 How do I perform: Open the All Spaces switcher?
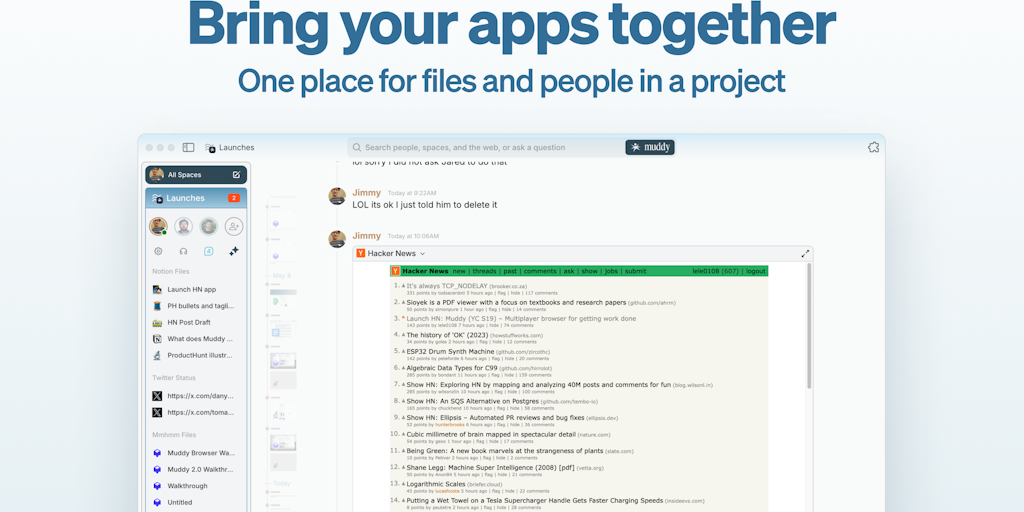185,175
